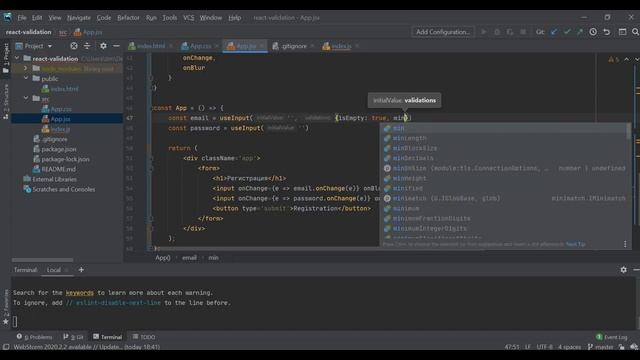Click the Git Push green arrow icon
Viewport: 640px width, 360px height.
[580, 32]
